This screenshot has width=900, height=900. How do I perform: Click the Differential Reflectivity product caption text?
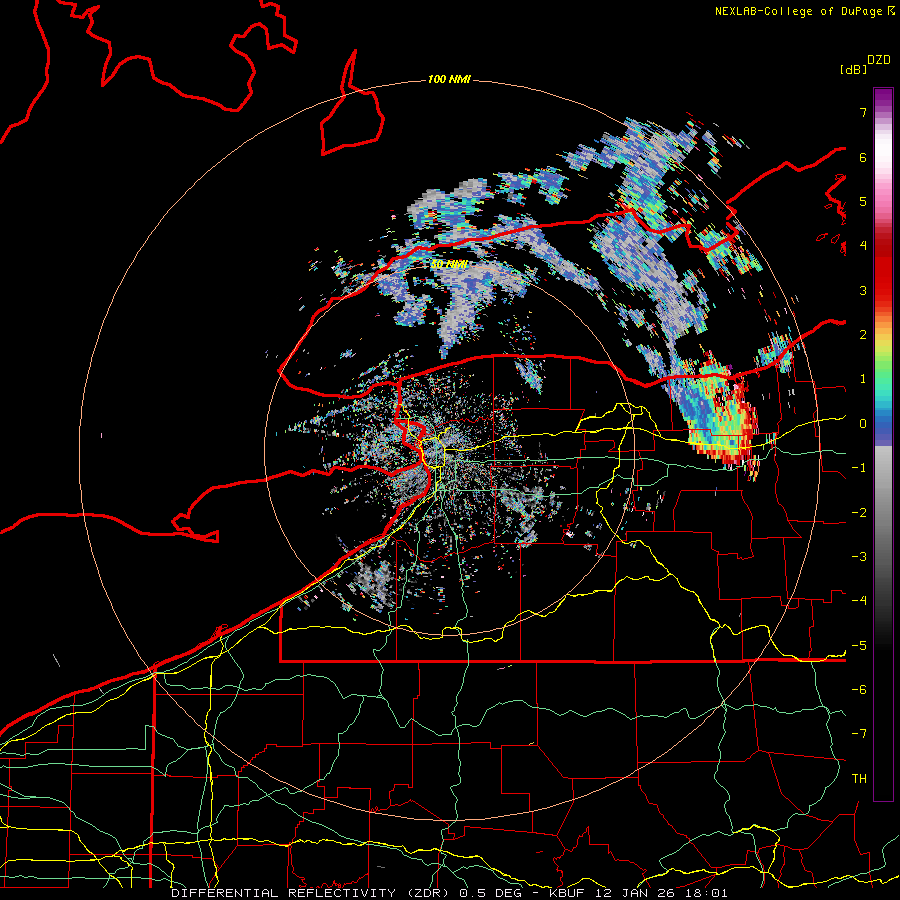(x=449, y=893)
